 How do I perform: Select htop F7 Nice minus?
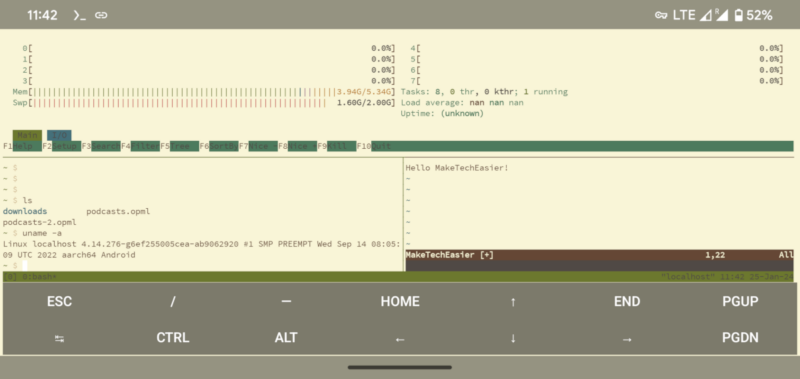258,146
